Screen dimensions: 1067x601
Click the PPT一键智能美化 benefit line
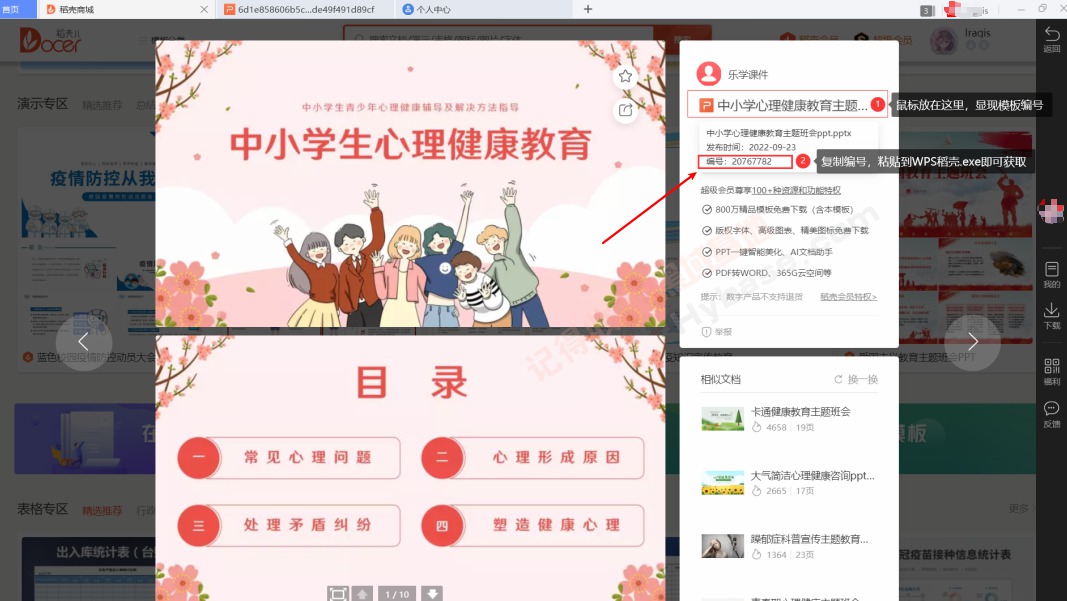[x=768, y=252]
